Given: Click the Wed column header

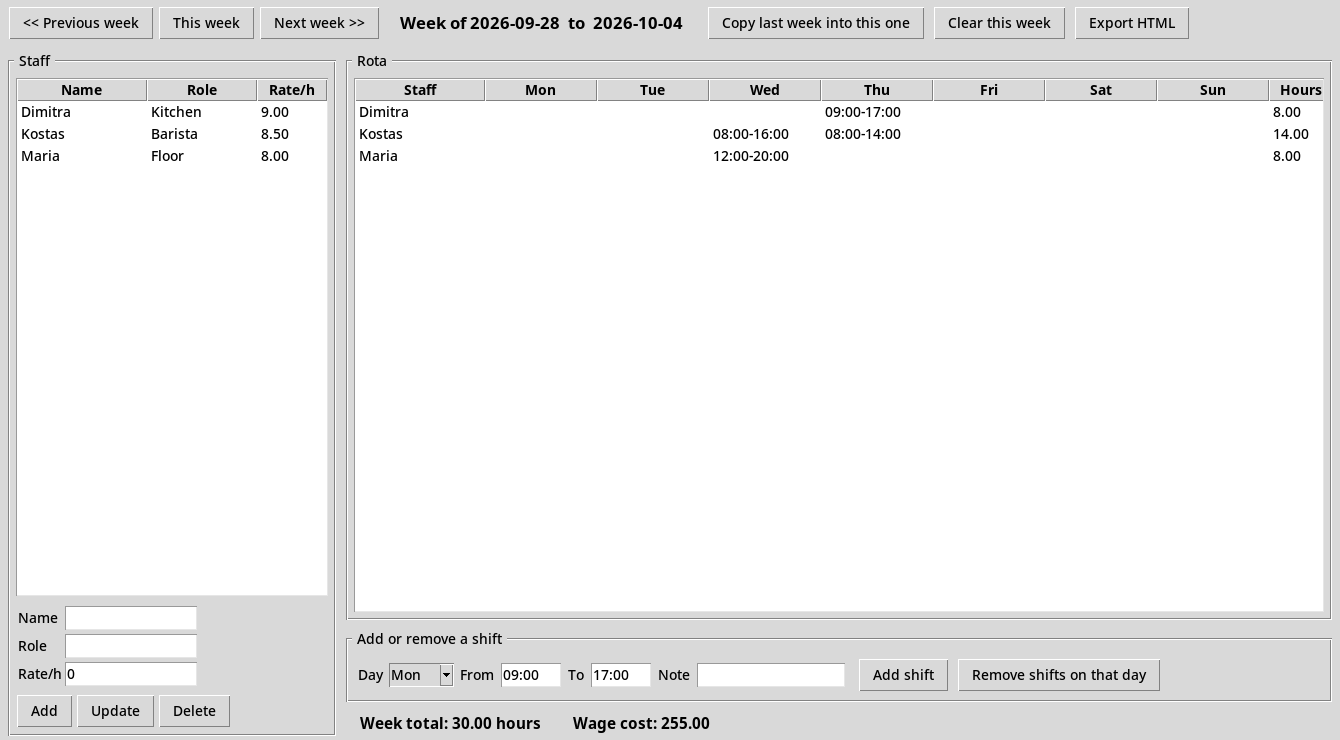Looking at the screenshot, I should (x=765, y=90).
